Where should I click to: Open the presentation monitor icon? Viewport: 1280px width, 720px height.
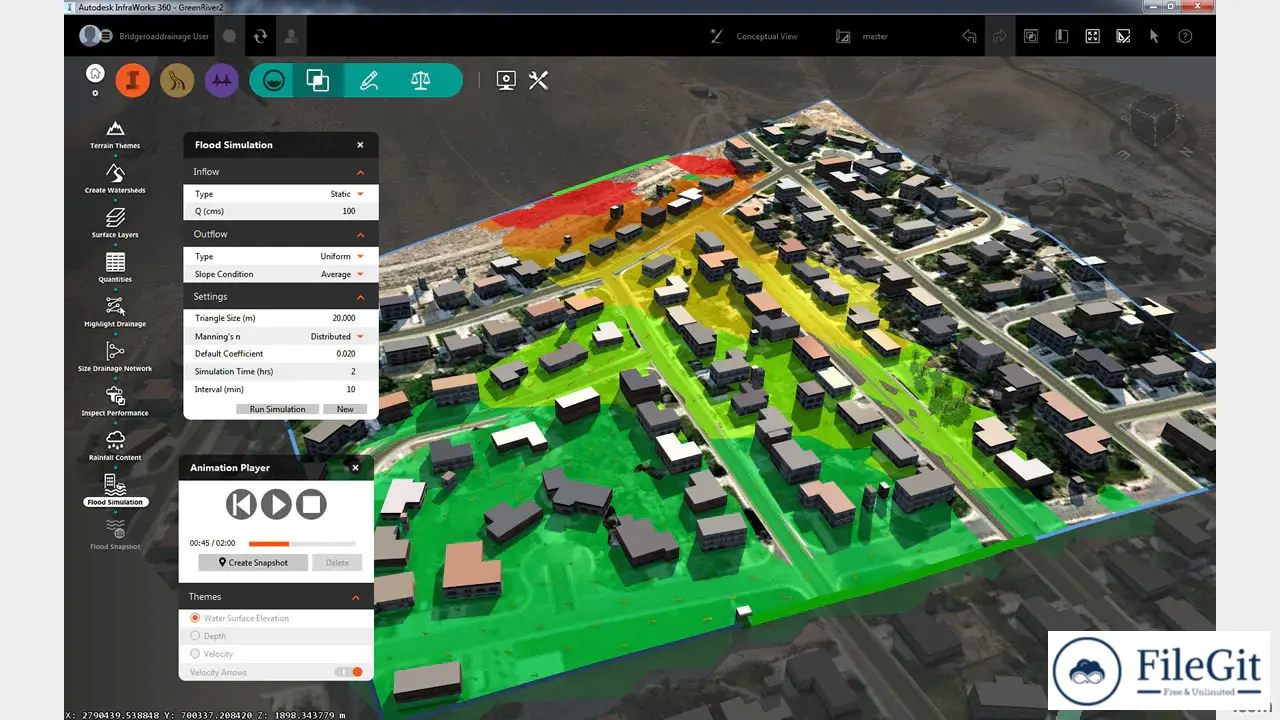tap(506, 80)
